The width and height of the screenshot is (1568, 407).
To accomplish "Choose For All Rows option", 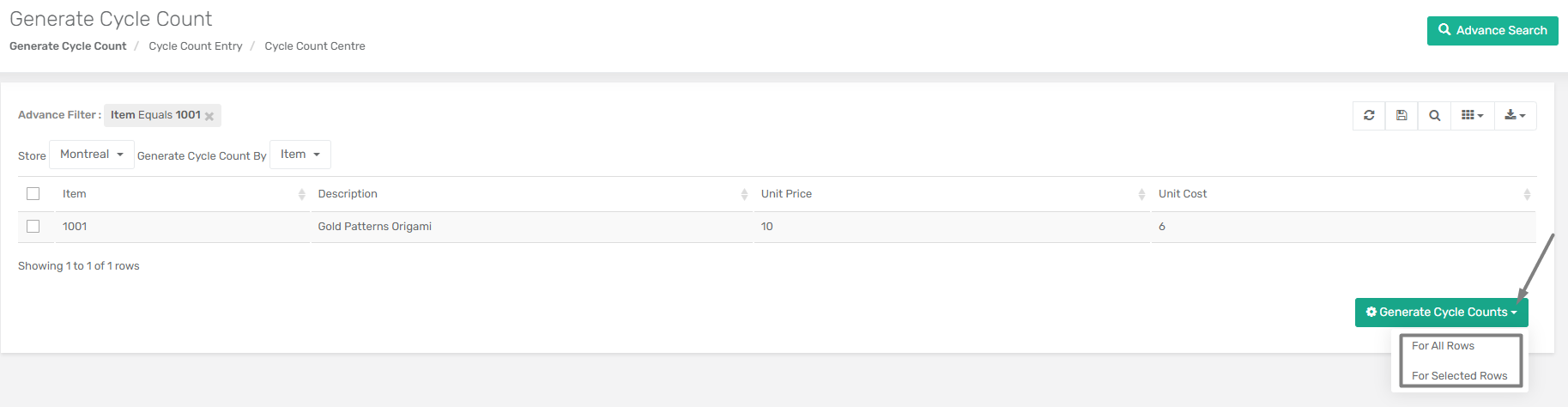I will tap(1444, 346).
